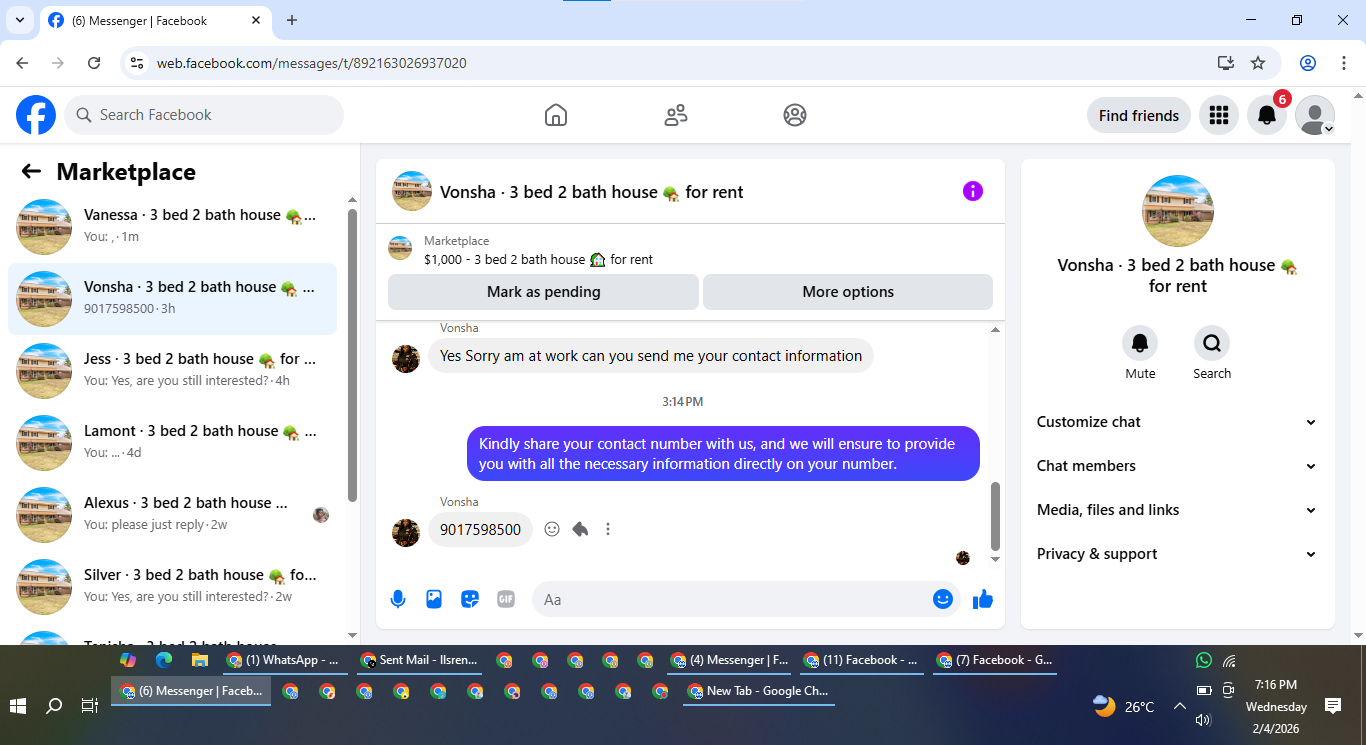Open the Microsoft Edge taskbar icon
The image size is (1366, 745).
click(164, 660)
